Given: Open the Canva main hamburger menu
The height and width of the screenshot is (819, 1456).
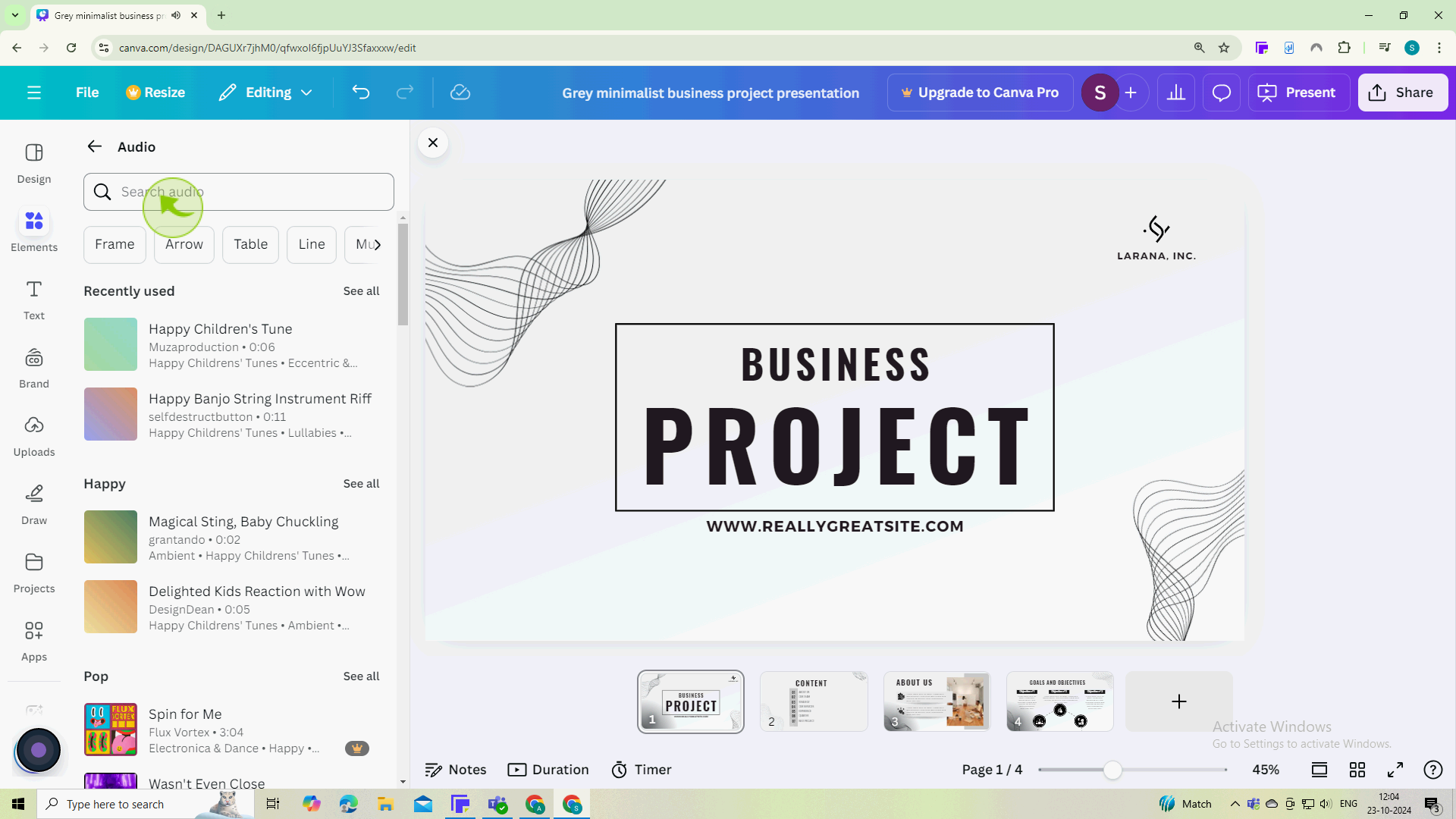Looking at the screenshot, I should [33, 93].
